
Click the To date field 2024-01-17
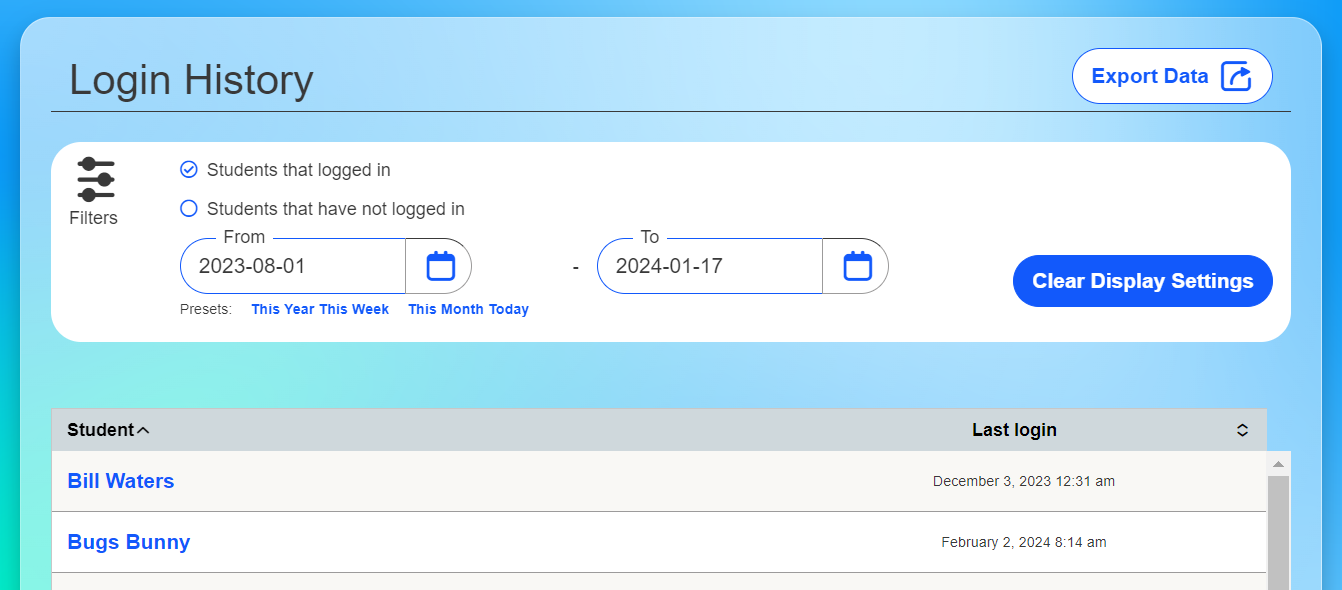coord(710,266)
